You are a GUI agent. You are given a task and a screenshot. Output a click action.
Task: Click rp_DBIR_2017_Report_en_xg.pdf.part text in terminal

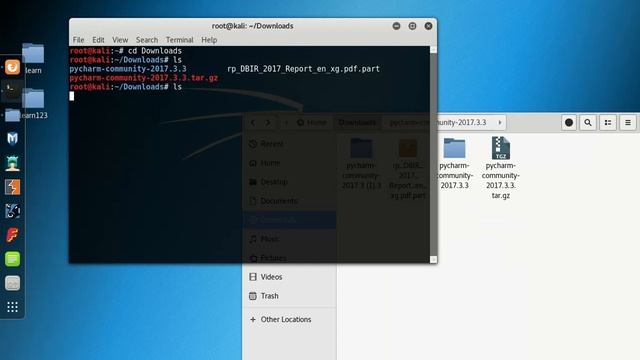(303, 69)
